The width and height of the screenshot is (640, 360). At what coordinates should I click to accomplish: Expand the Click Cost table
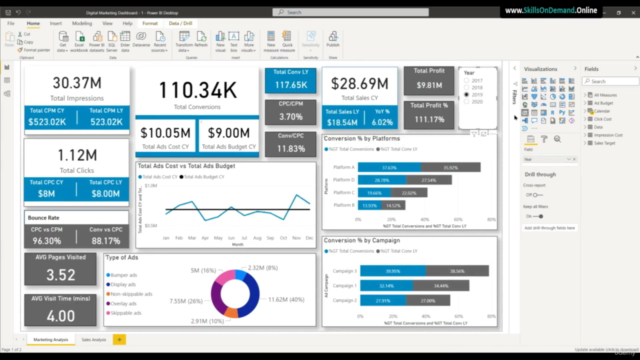pos(585,119)
